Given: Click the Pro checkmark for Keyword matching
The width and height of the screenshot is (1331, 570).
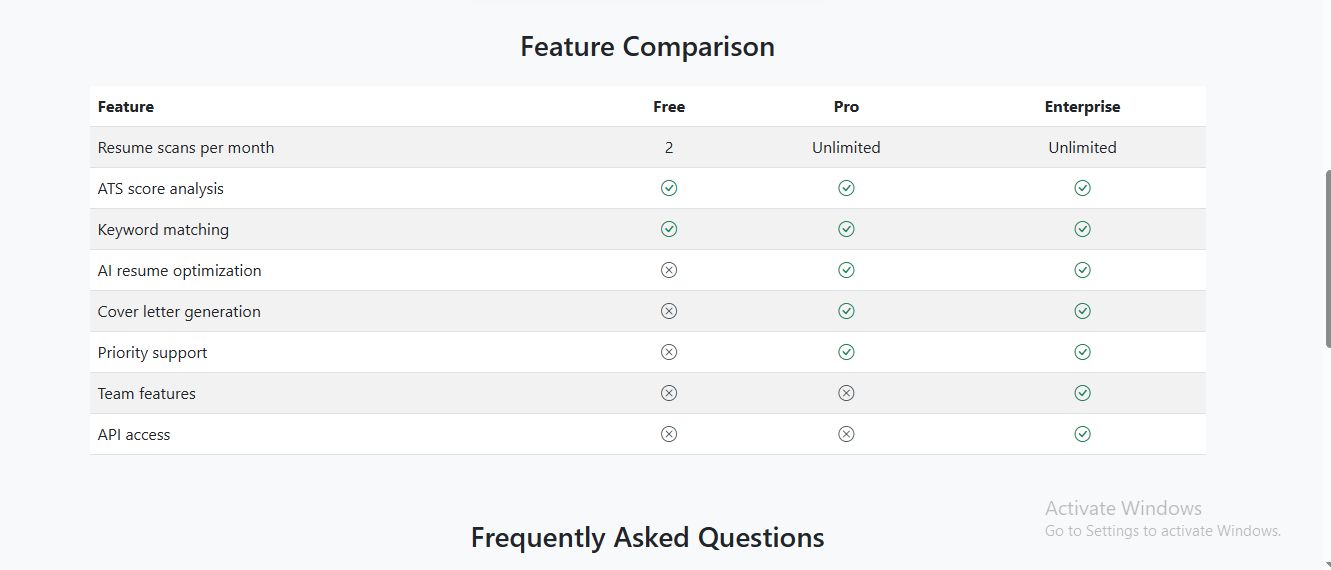Looking at the screenshot, I should tap(846, 229).
